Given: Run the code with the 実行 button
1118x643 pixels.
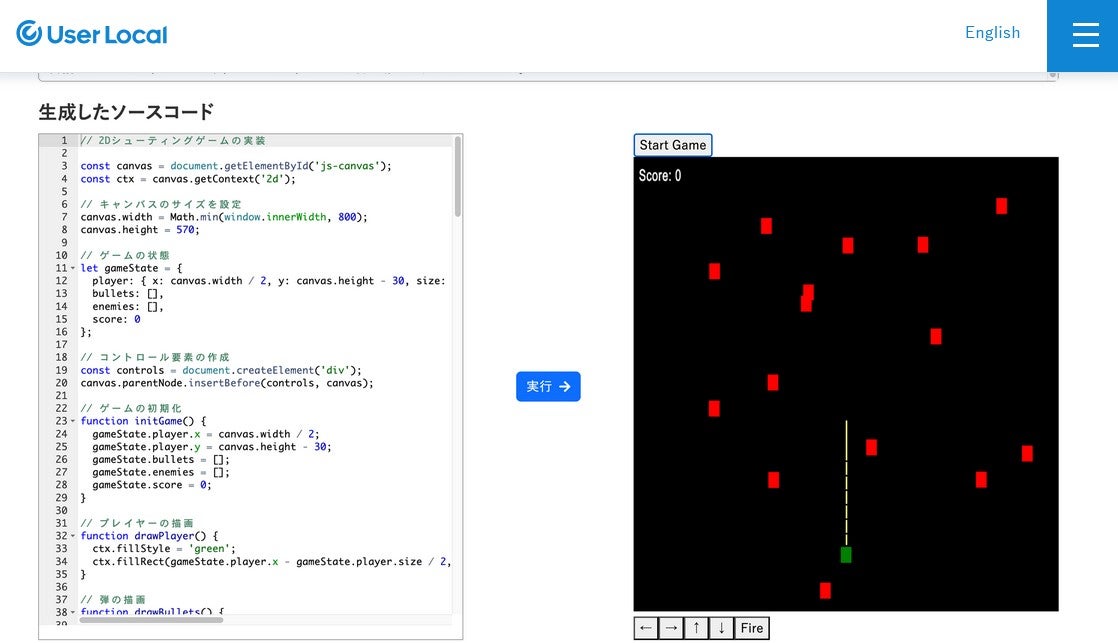Looking at the screenshot, I should click(x=548, y=387).
